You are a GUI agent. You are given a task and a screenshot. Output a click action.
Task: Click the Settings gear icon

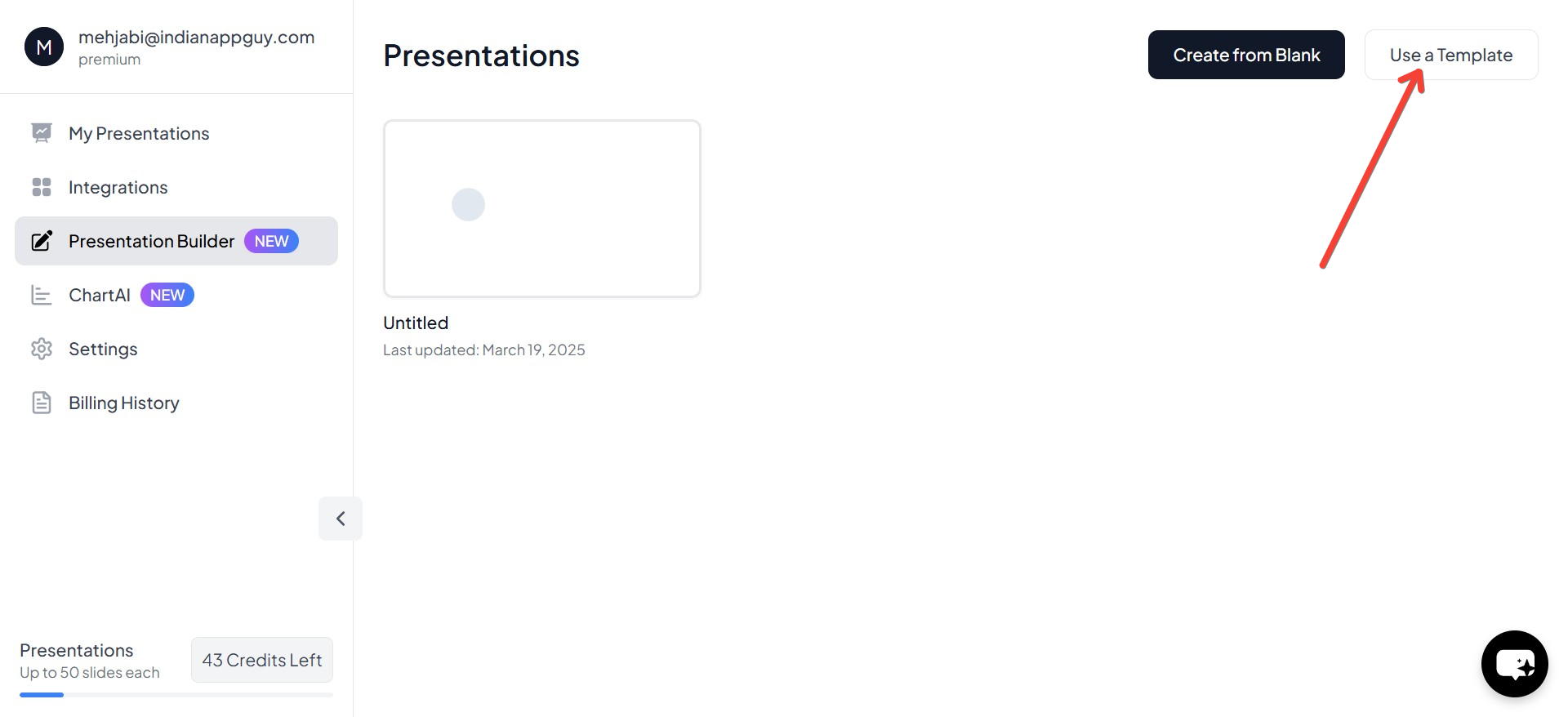pos(42,349)
